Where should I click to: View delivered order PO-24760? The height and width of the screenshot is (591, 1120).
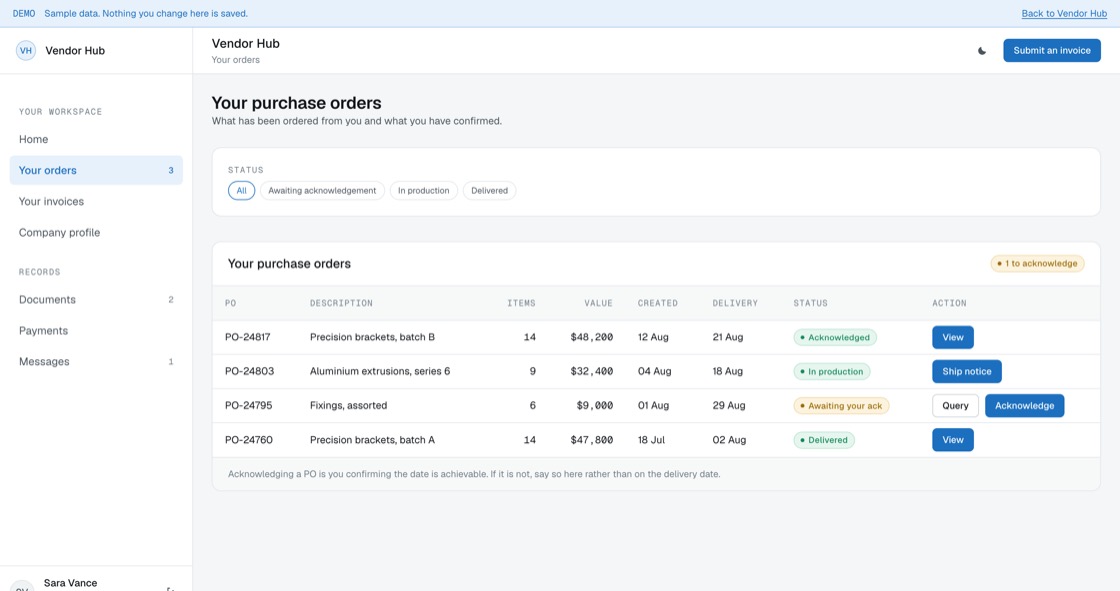point(952,440)
